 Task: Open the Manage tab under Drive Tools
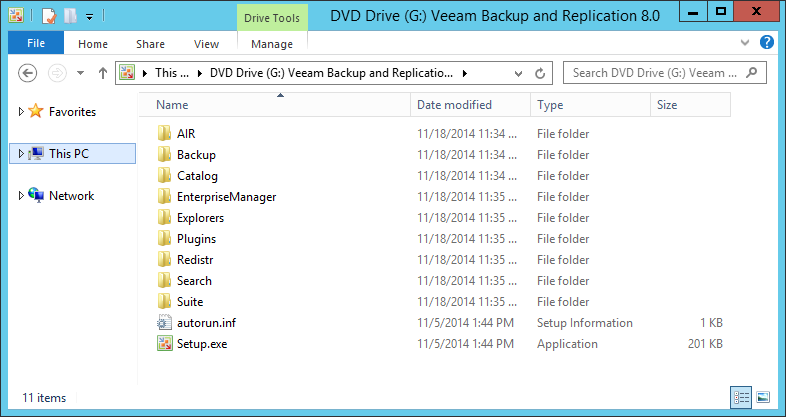pos(272,44)
